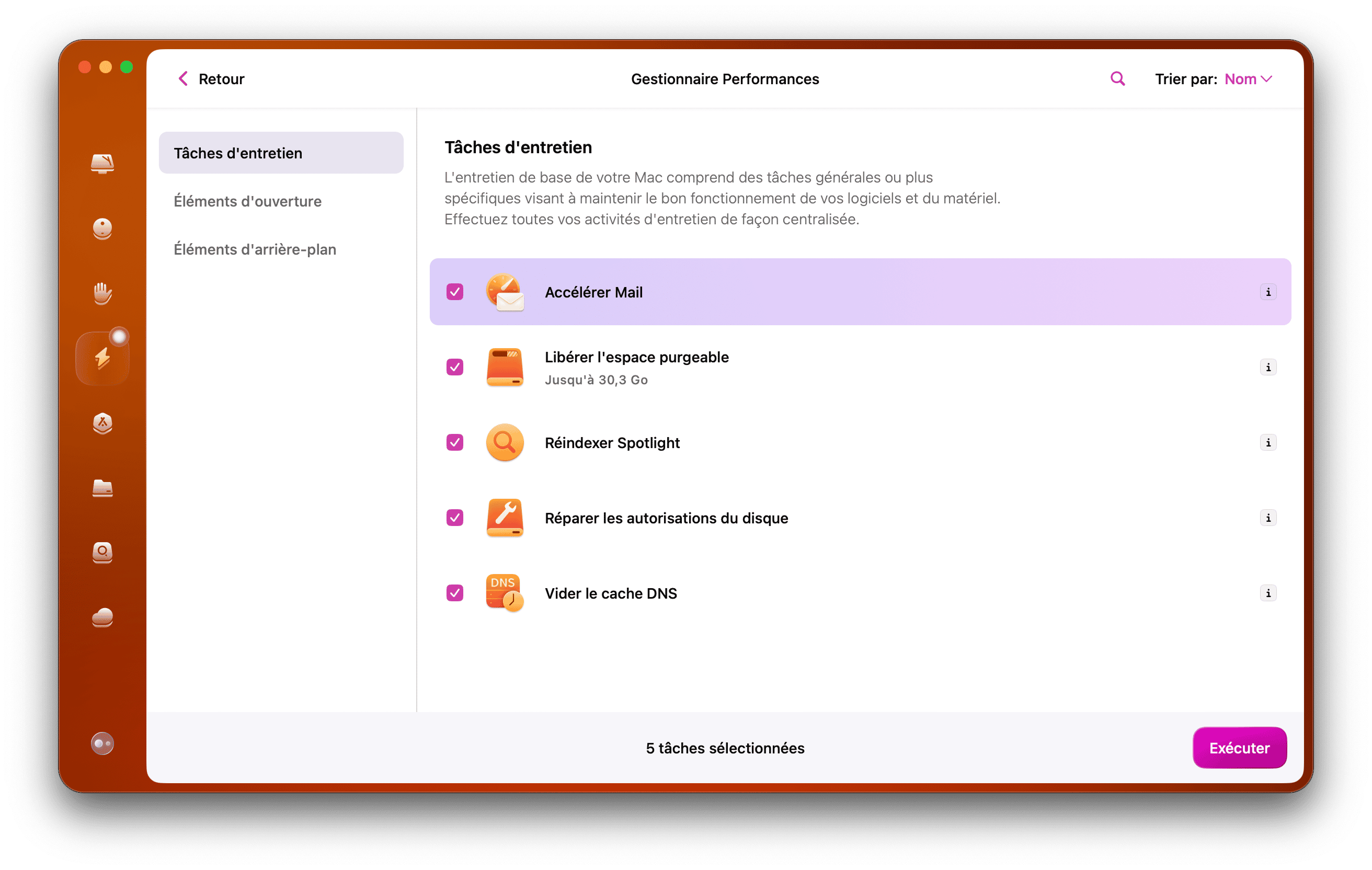1372x870 pixels.
Task: Click the info icon next to Réindexer Spotlight
Action: point(1268,442)
